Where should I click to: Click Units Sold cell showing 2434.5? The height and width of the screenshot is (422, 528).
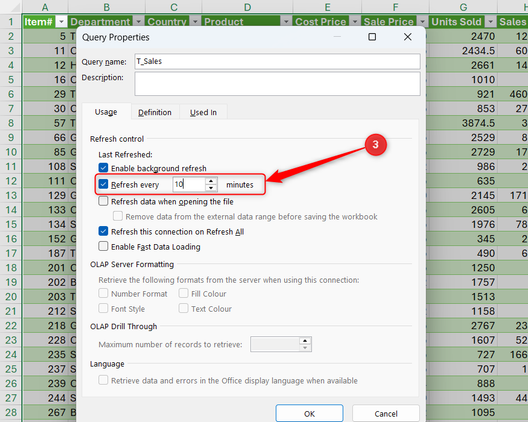point(463,51)
